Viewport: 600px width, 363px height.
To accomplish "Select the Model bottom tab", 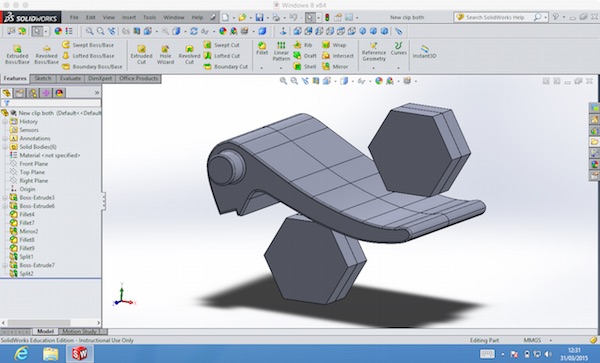I will pos(45,331).
